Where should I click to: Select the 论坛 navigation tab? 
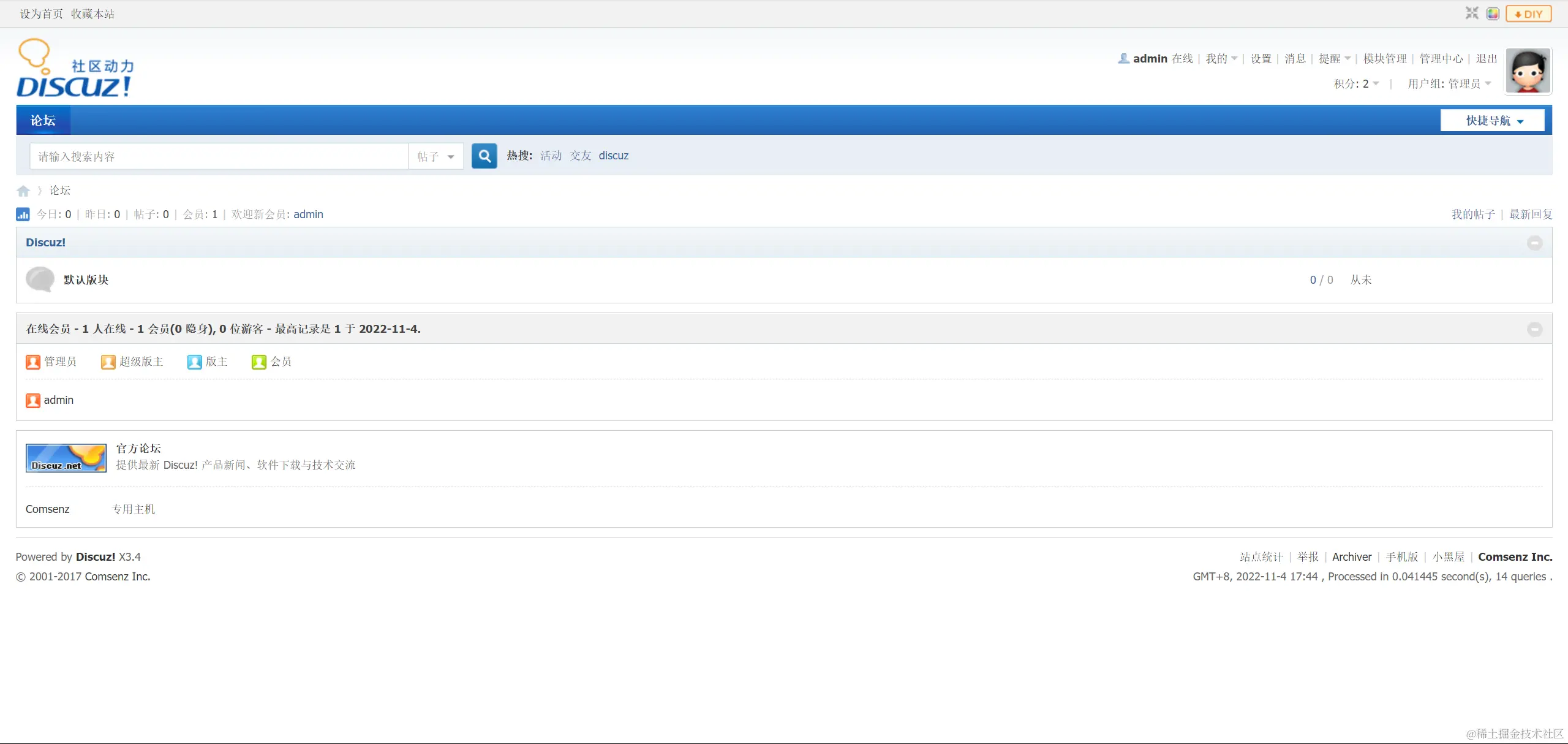click(x=43, y=121)
